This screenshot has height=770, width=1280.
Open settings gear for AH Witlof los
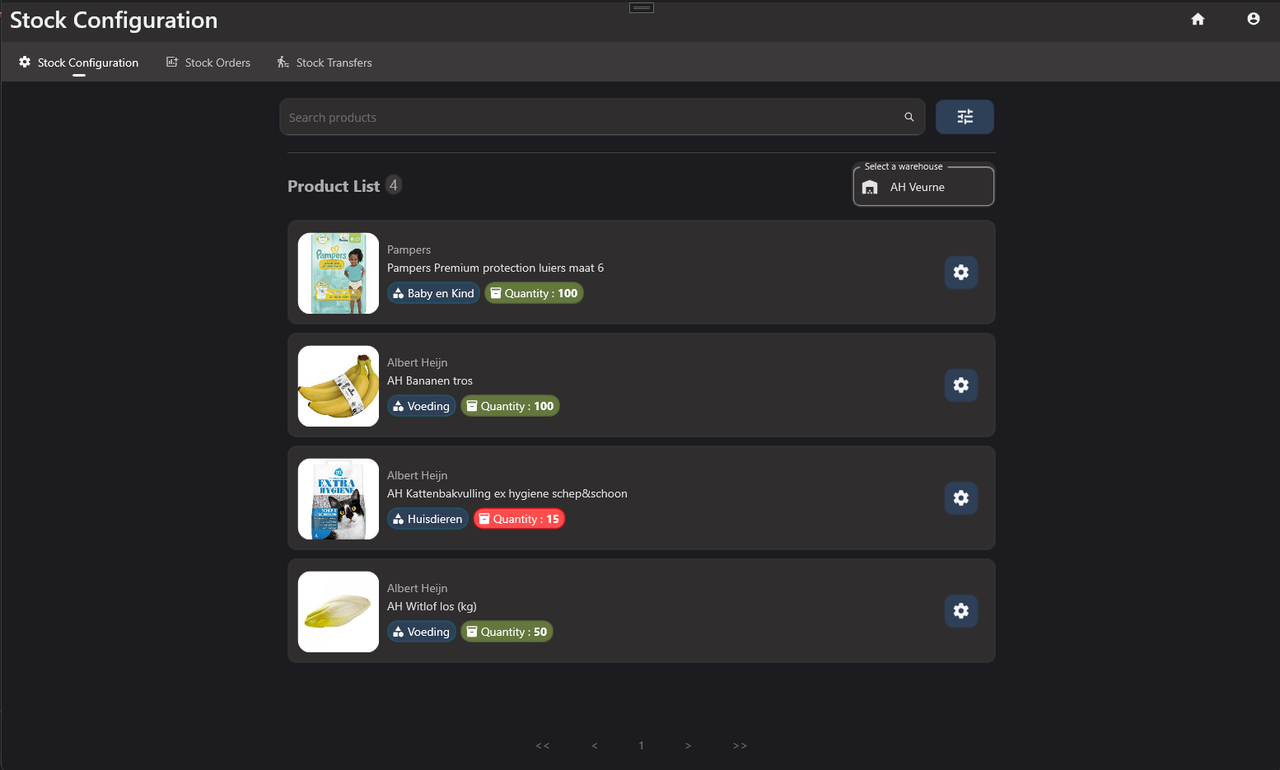pos(961,611)
